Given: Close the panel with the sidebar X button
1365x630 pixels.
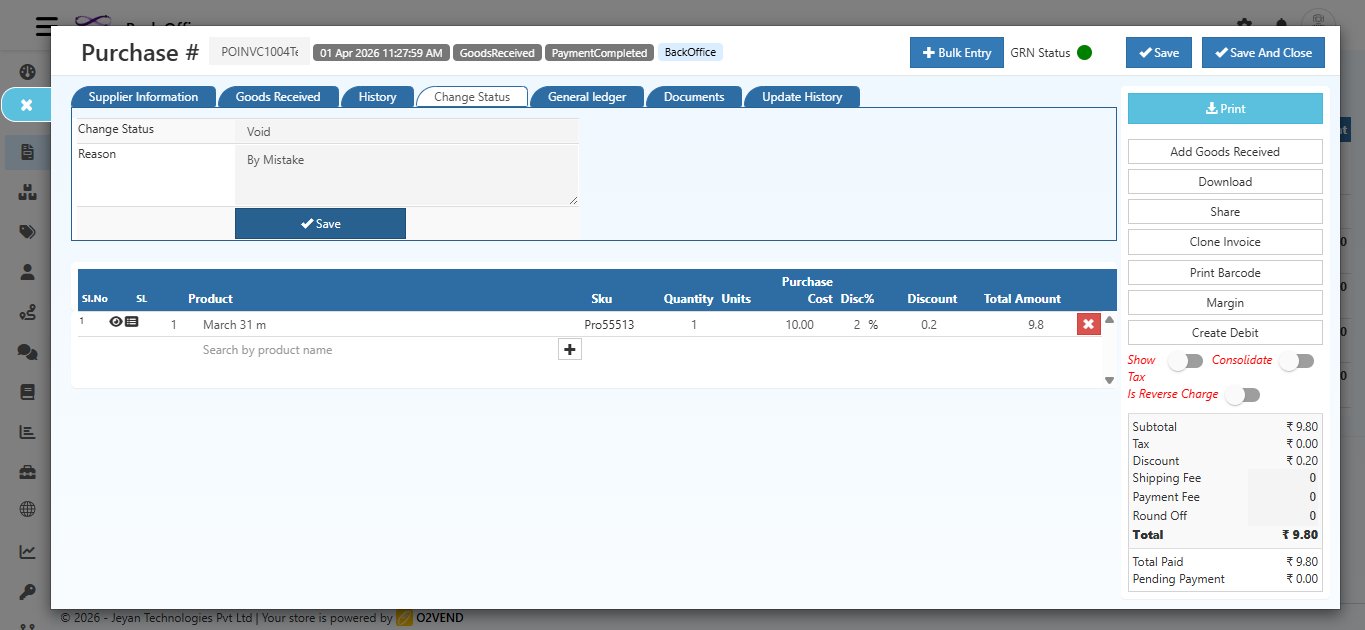Looking at the screenshot, I should point(27,105).
